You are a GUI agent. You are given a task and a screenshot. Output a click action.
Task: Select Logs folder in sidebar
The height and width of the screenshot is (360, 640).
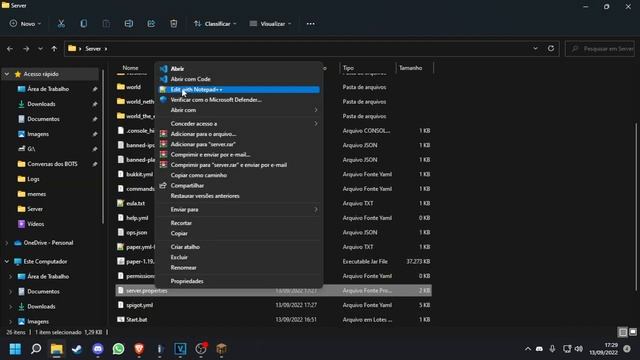point(33,179)
